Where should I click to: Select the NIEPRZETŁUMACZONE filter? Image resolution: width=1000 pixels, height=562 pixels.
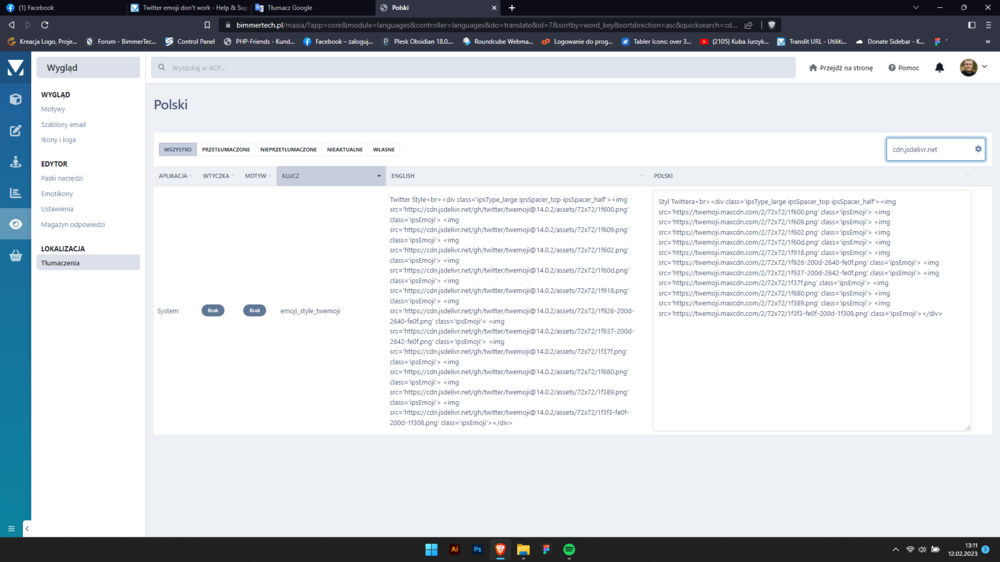(288, 149)
